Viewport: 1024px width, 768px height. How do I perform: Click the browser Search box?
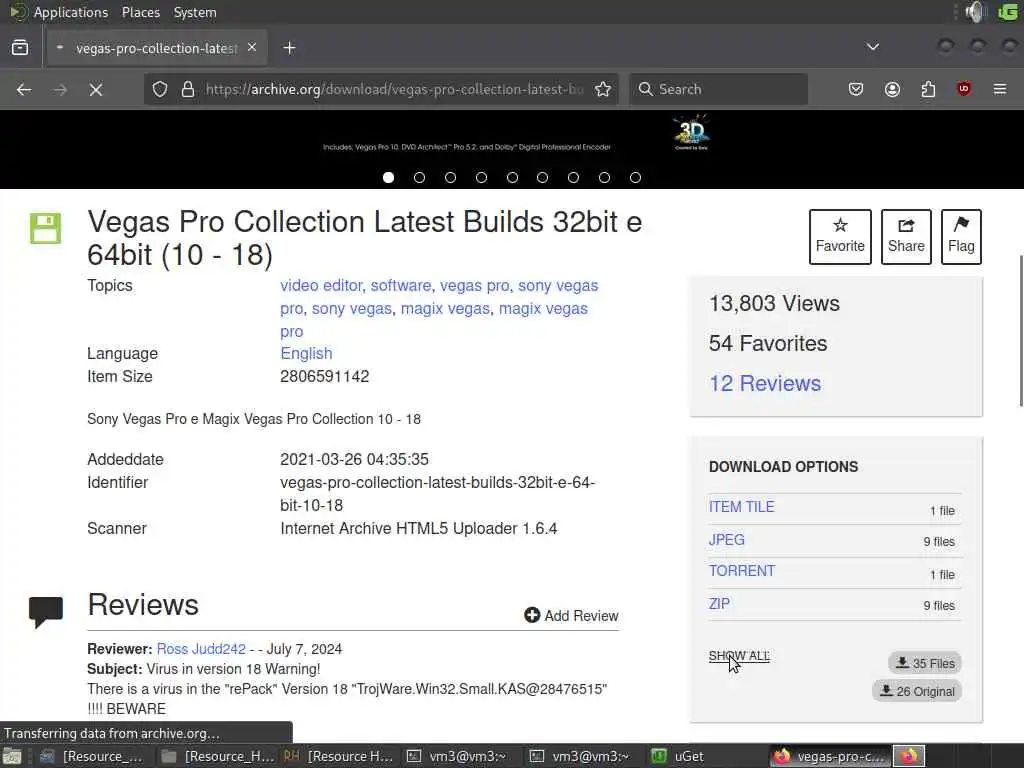718,89
